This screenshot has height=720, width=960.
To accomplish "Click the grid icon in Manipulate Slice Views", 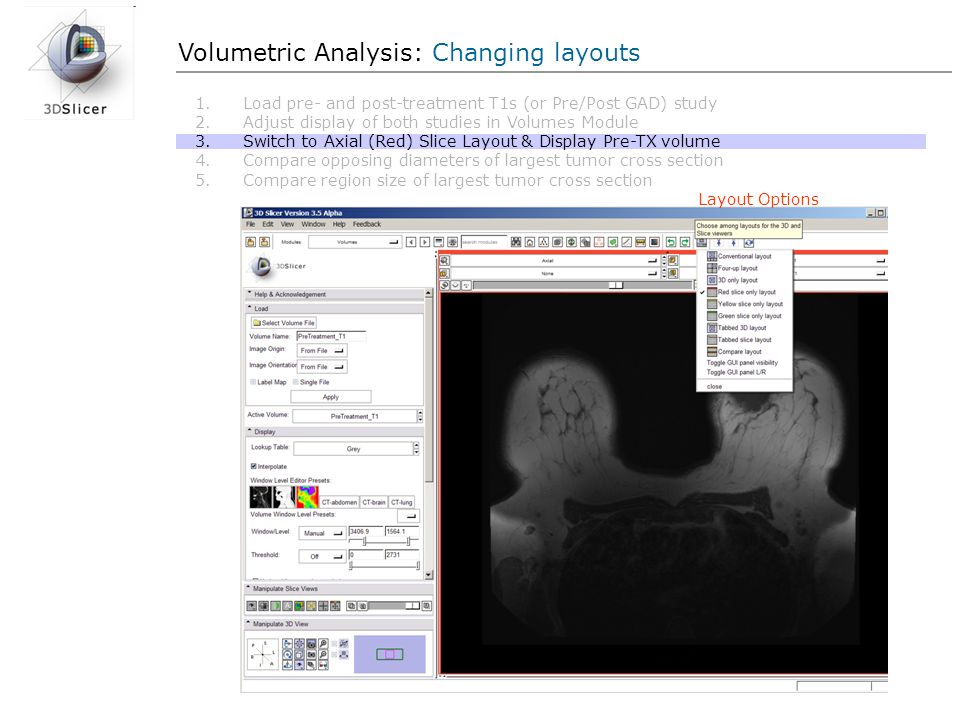I will (x=323, y=606).
